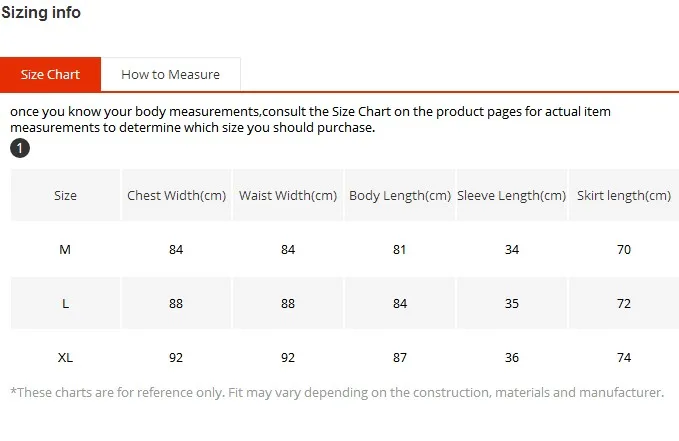Click the XL skirt length value 74

pyautogui.click(x=624, y=357)
